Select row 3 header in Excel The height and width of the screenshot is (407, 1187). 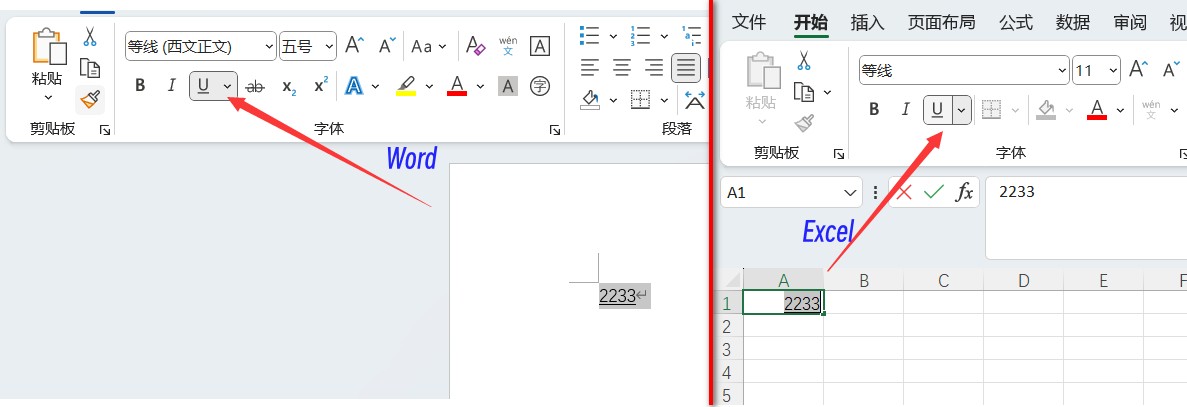(x=727, y=350)
